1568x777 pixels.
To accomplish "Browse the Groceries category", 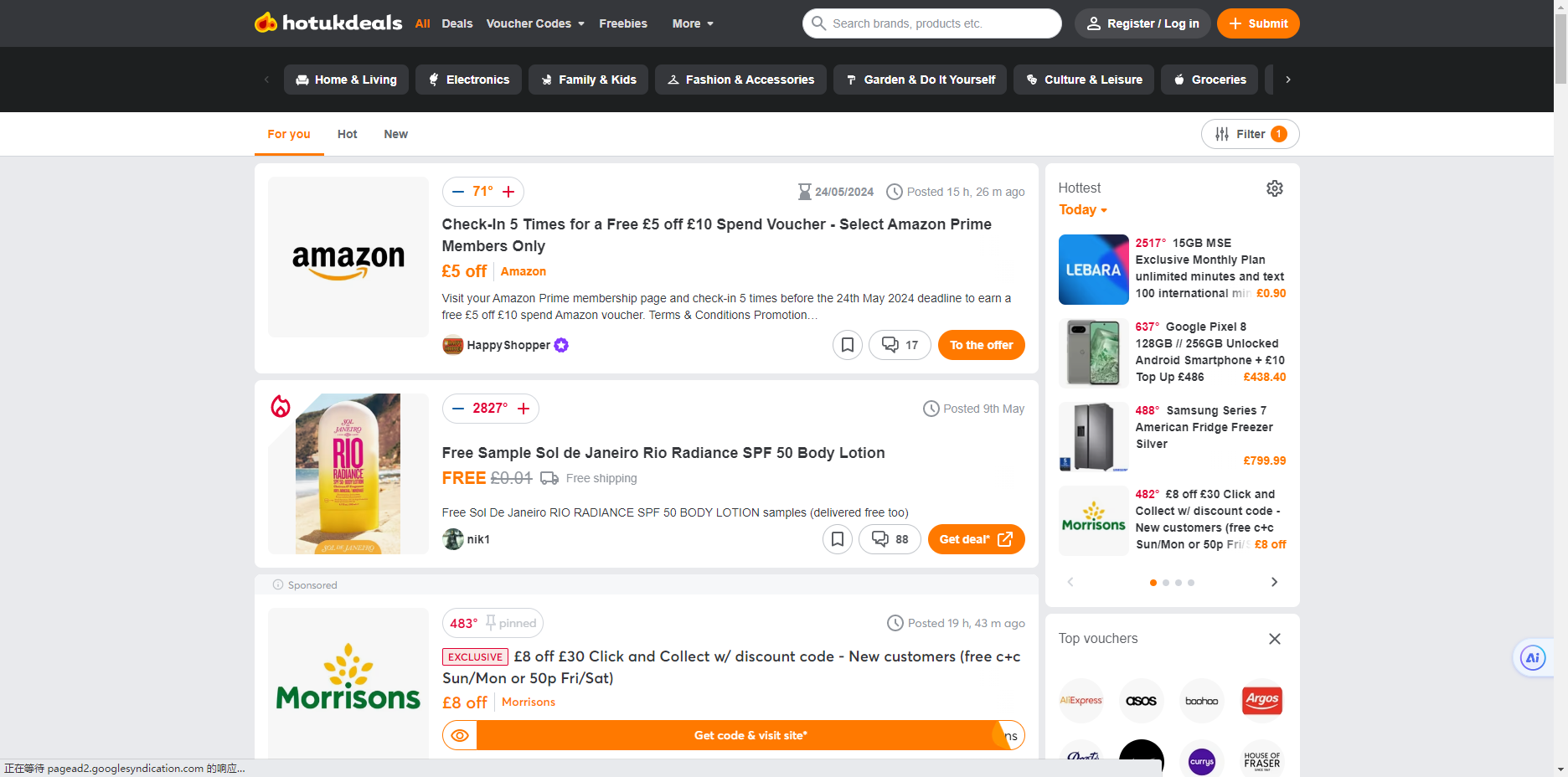I will (1210, 80).
